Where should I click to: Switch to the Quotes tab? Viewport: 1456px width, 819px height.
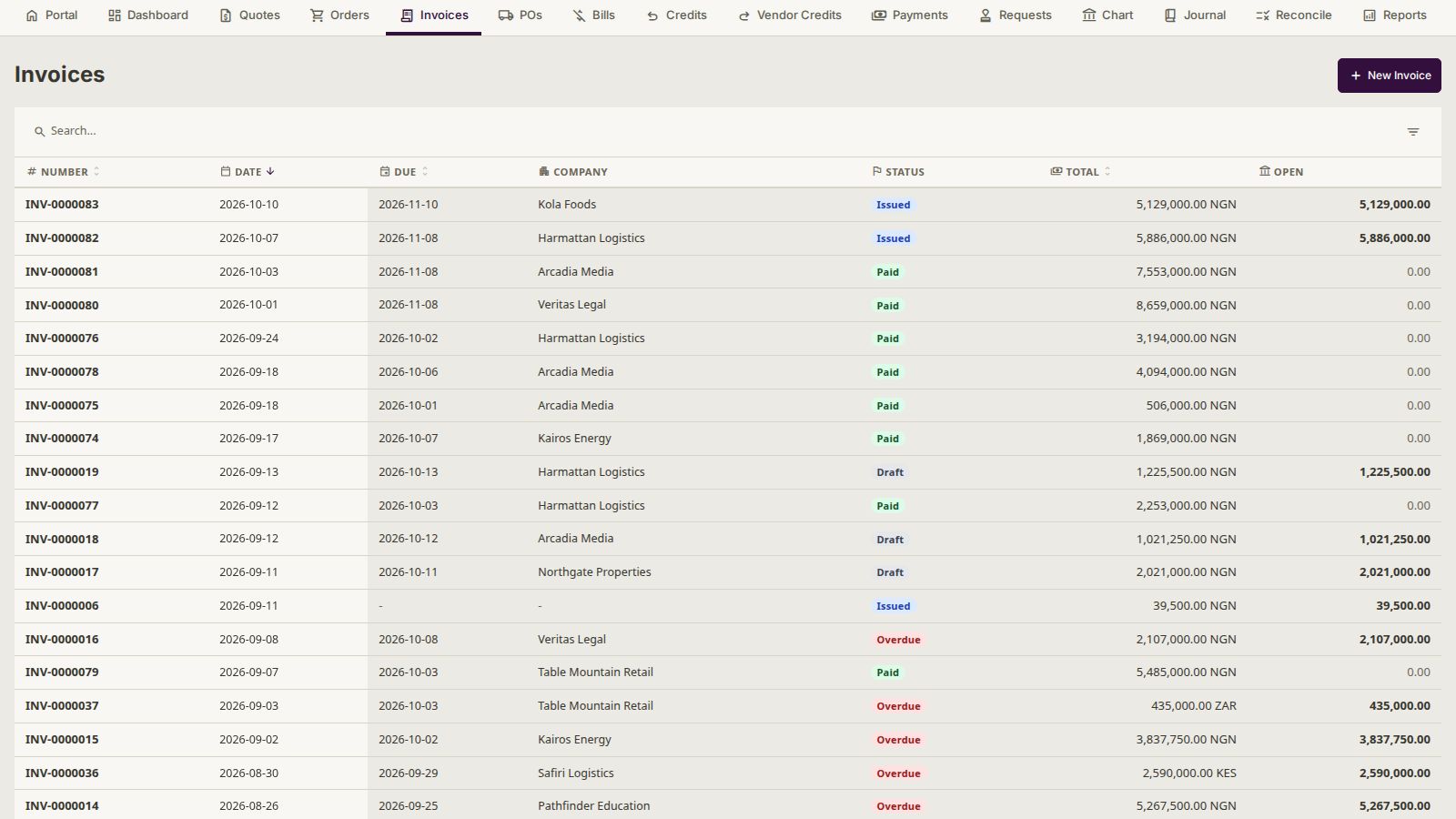(x=250, y=15)
